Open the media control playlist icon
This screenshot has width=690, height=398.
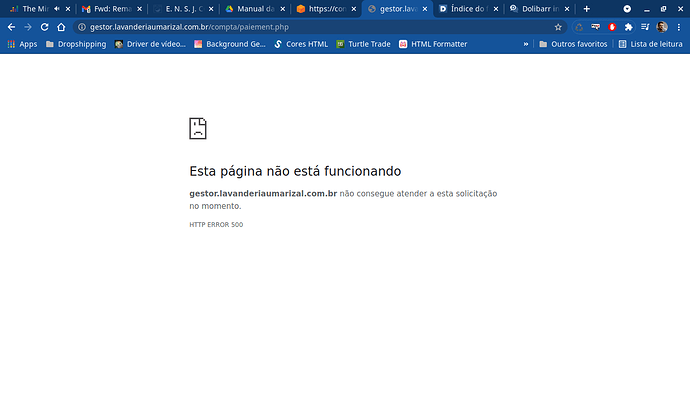point(645,27)
